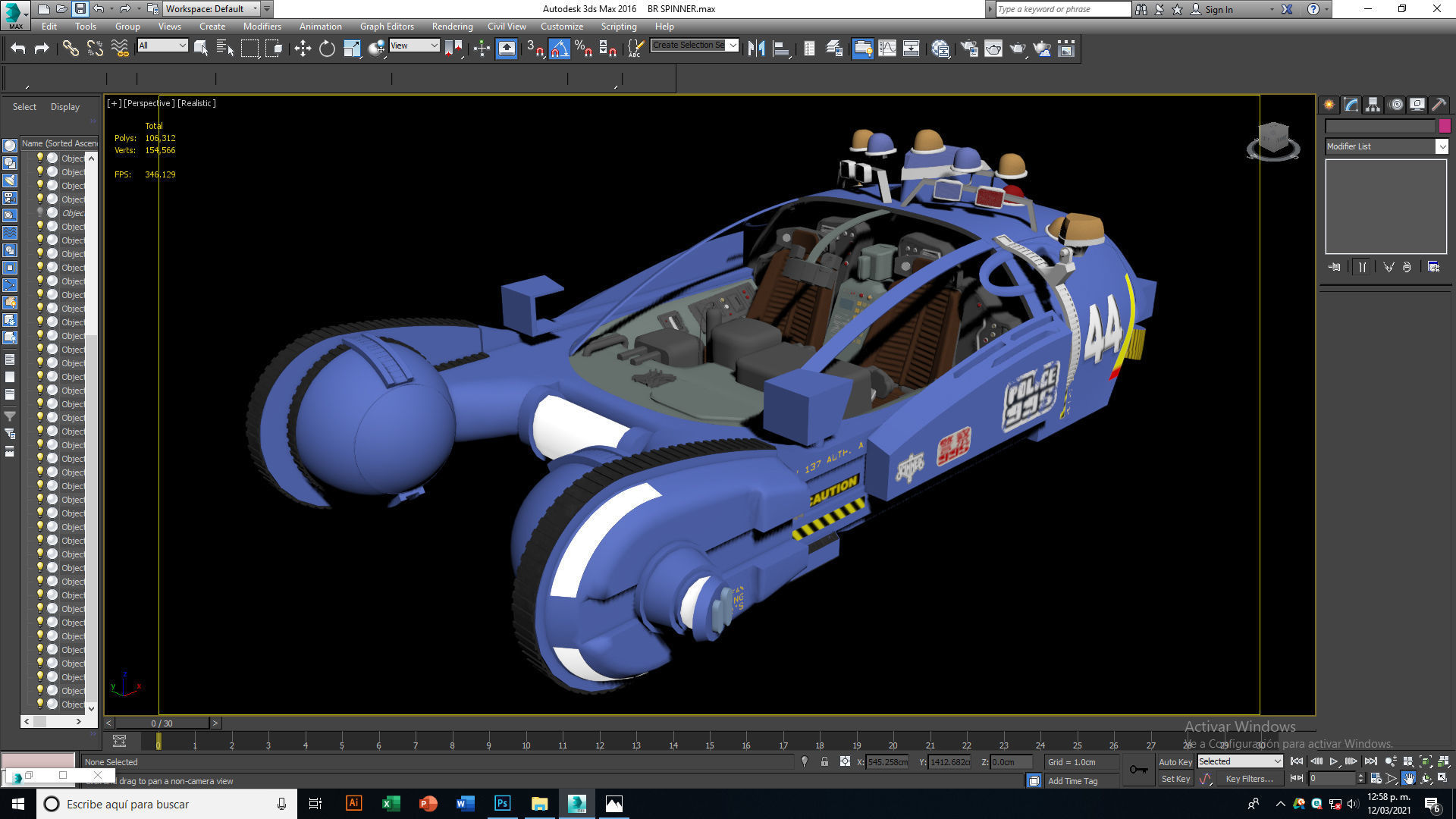This screenshot has height=819, width=1456.
Task: Open the Quick Access Toolbar customize arrow
Action: [x=267, y=9]
